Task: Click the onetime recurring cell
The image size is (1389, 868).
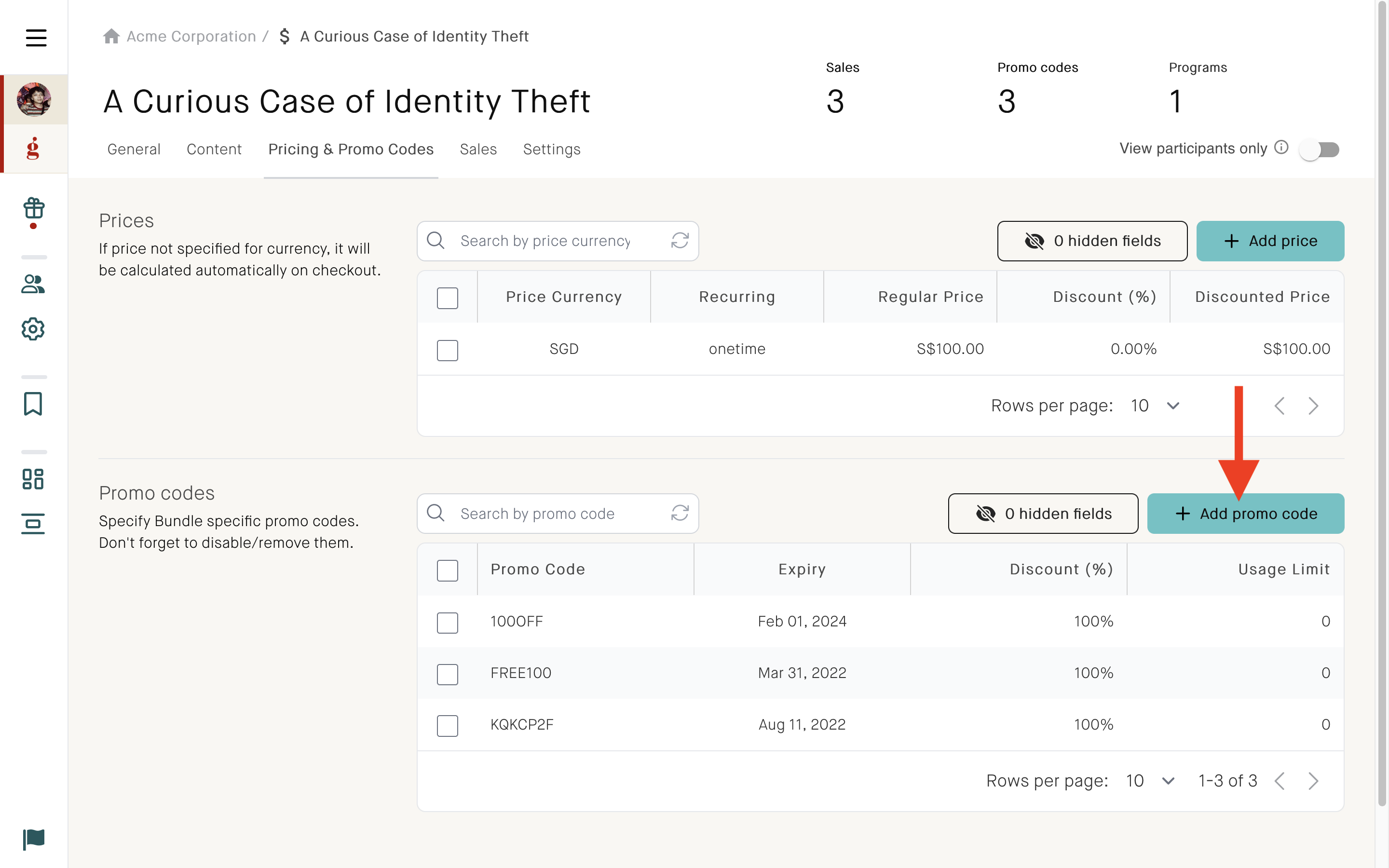Action: coord(737,349)
